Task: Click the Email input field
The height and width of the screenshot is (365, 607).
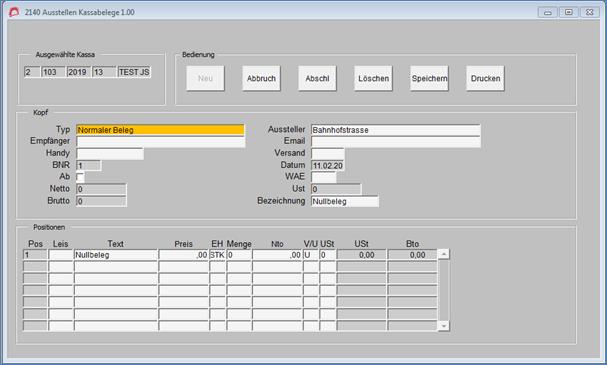Action: (396, 142)
